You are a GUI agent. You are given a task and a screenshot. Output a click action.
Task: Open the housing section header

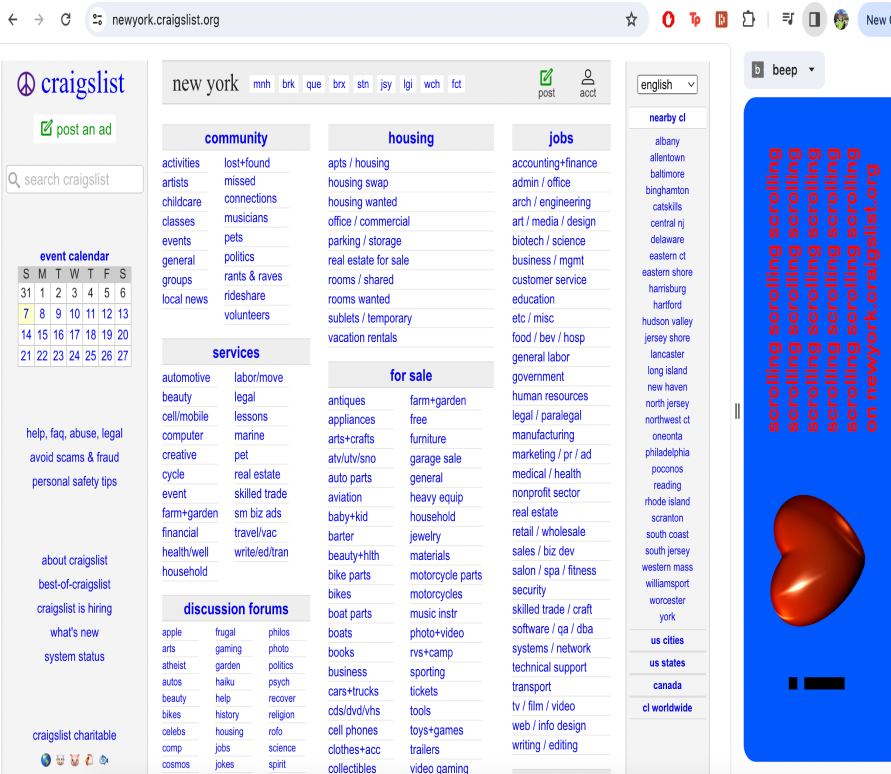pyautogui.click(x=411, y=138)
